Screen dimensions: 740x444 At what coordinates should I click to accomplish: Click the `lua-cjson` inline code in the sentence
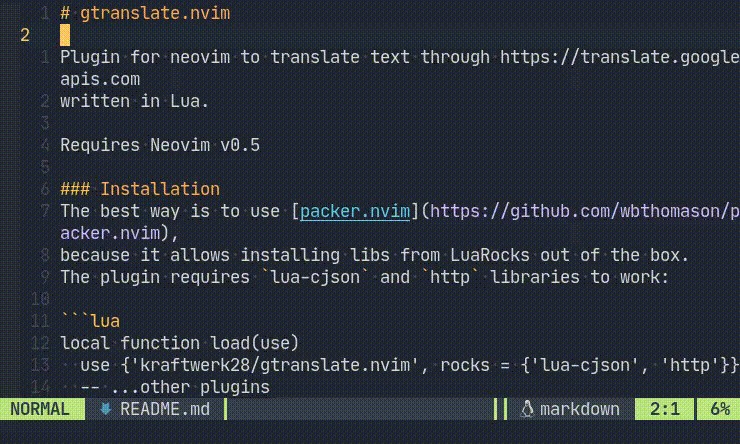[315, 277]
